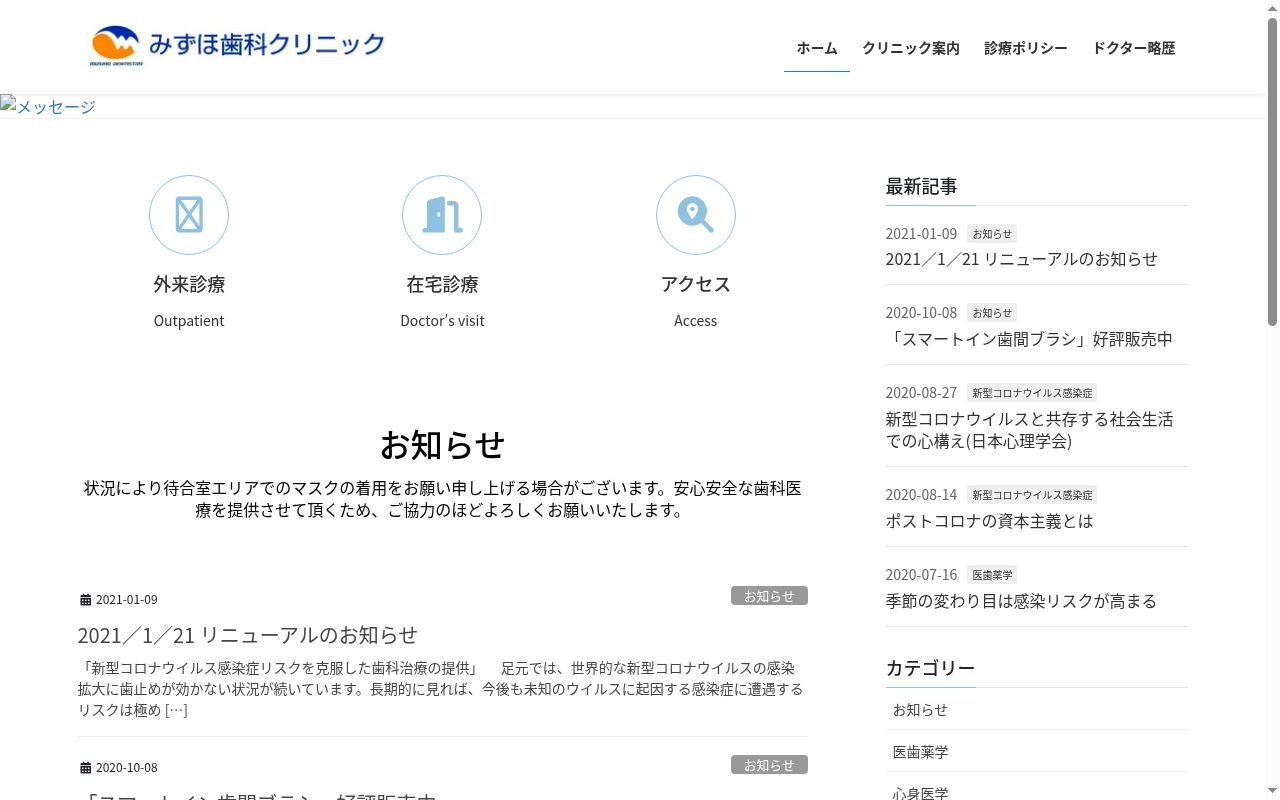Click 新型コロナウイルス感染症 tag beside 2020-08-14
The width and height of the screenshot is (1280, 800).
1032,495
